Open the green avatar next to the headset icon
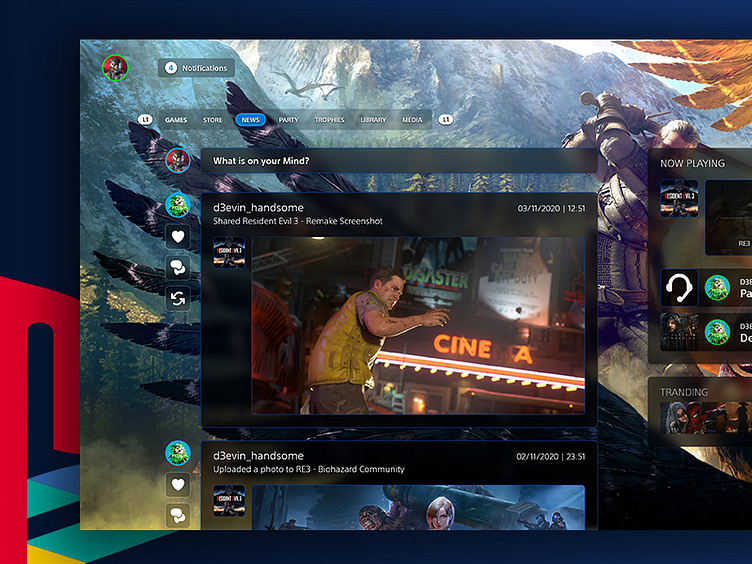The width and height of the screenshot is (752, 564). click(717, 288)
